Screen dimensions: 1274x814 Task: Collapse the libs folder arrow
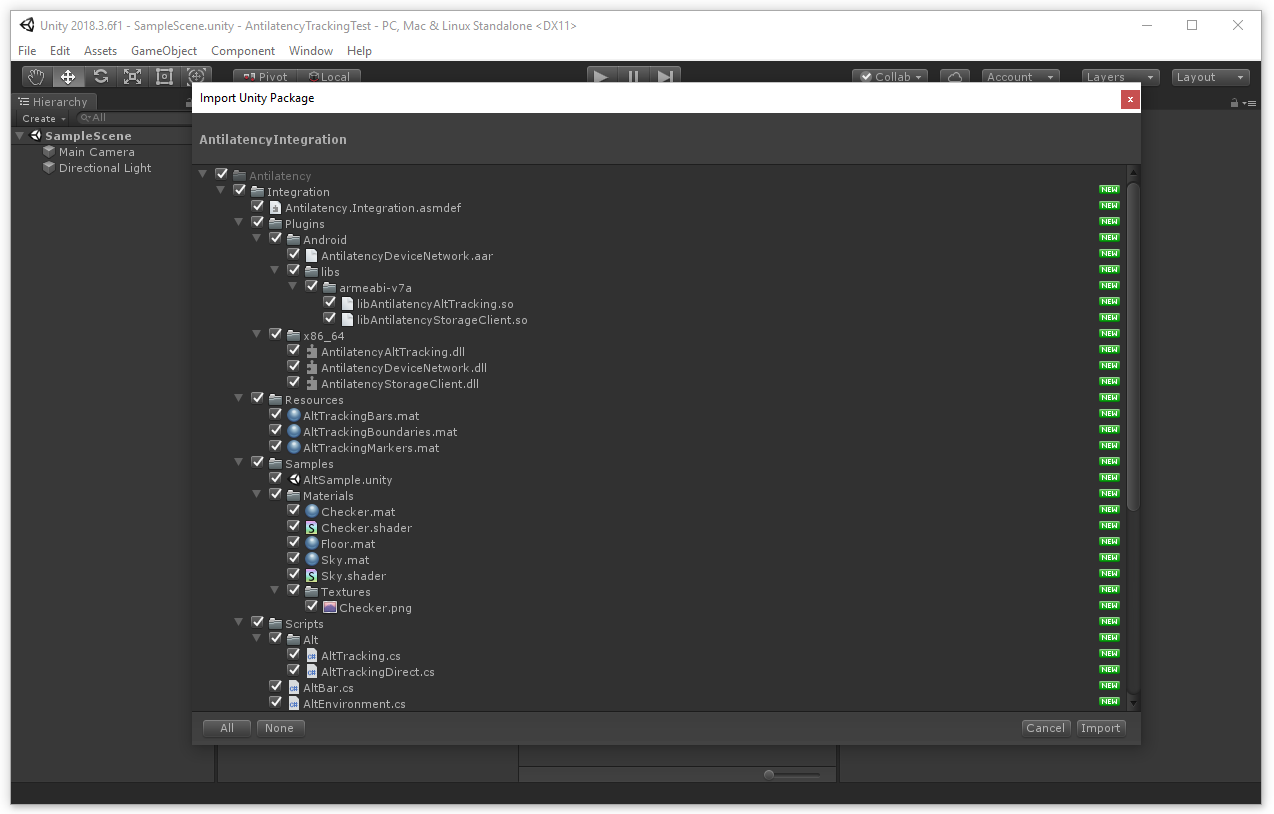coord(275,272)
